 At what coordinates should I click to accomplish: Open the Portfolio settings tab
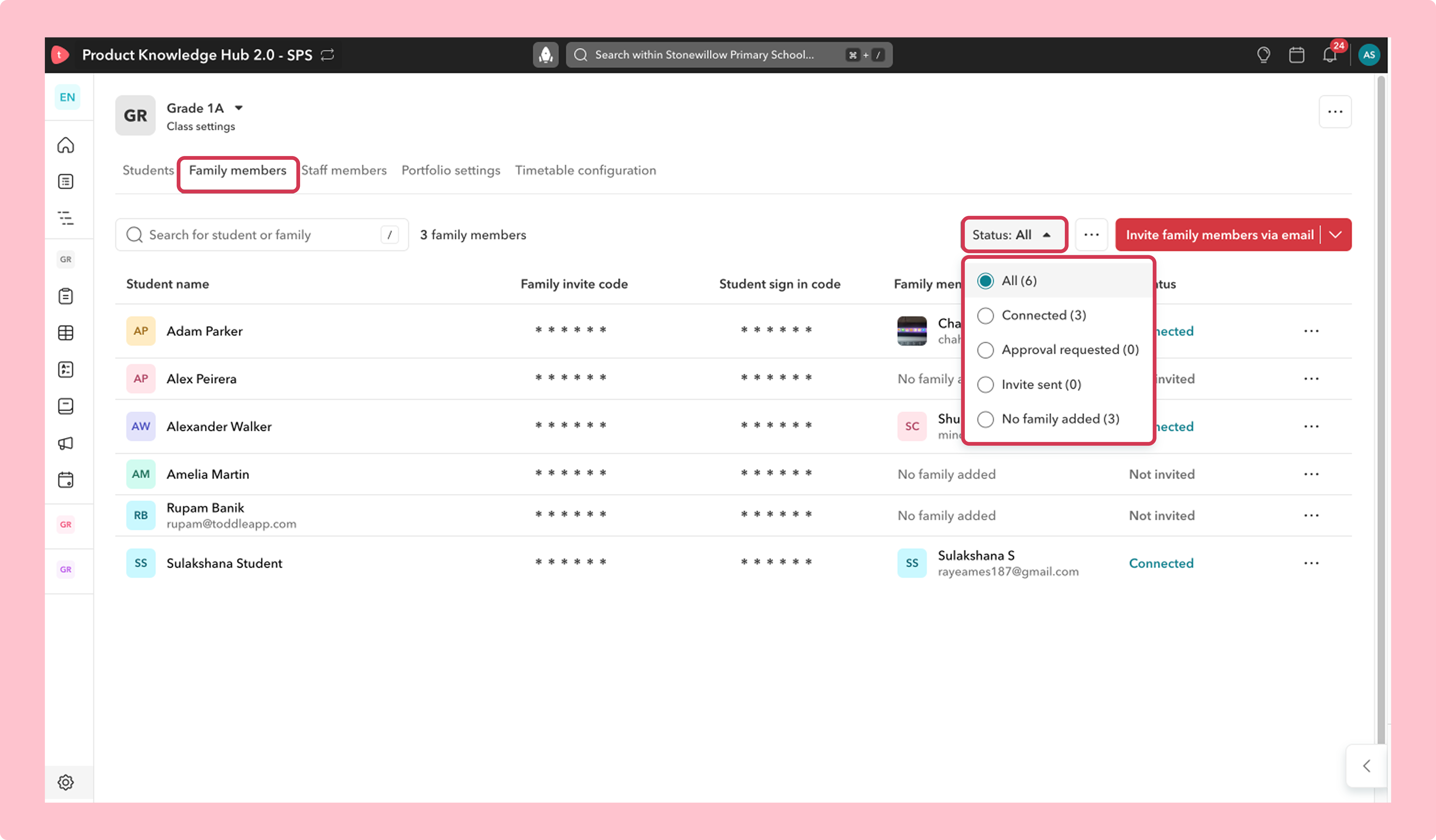click(x=451, y=170)
